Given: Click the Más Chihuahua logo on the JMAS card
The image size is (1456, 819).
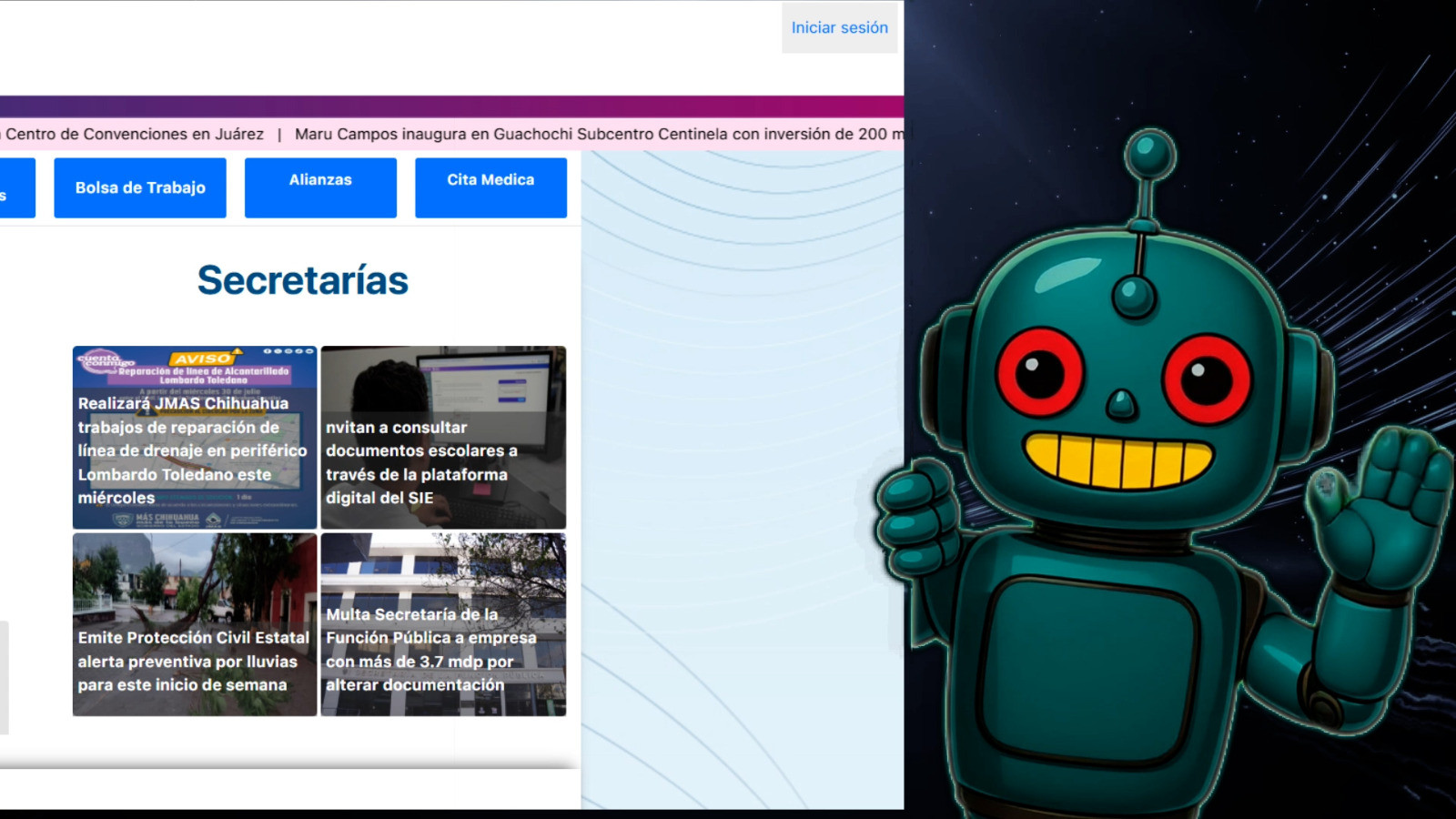Looking at the screenshot, I should (x=166, y=519).
